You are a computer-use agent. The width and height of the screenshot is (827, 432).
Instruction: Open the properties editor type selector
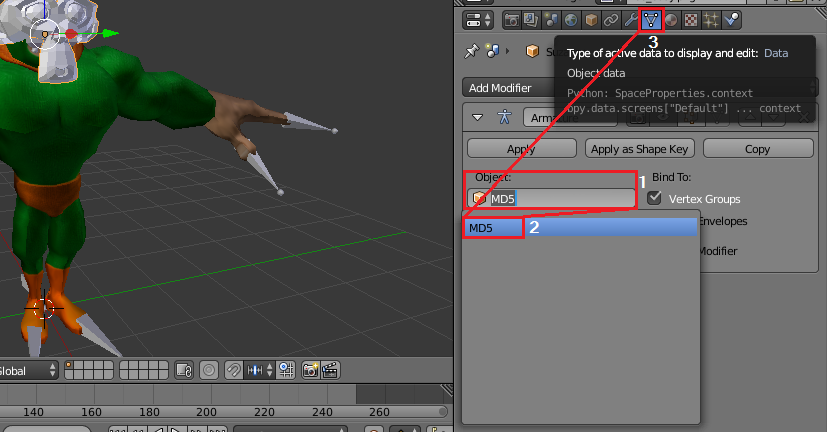click(x=478, y=21)
